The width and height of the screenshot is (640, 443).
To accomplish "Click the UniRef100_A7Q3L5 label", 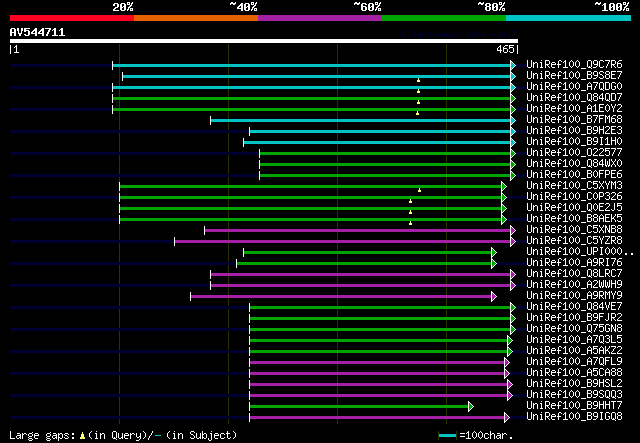I will 574,340.
